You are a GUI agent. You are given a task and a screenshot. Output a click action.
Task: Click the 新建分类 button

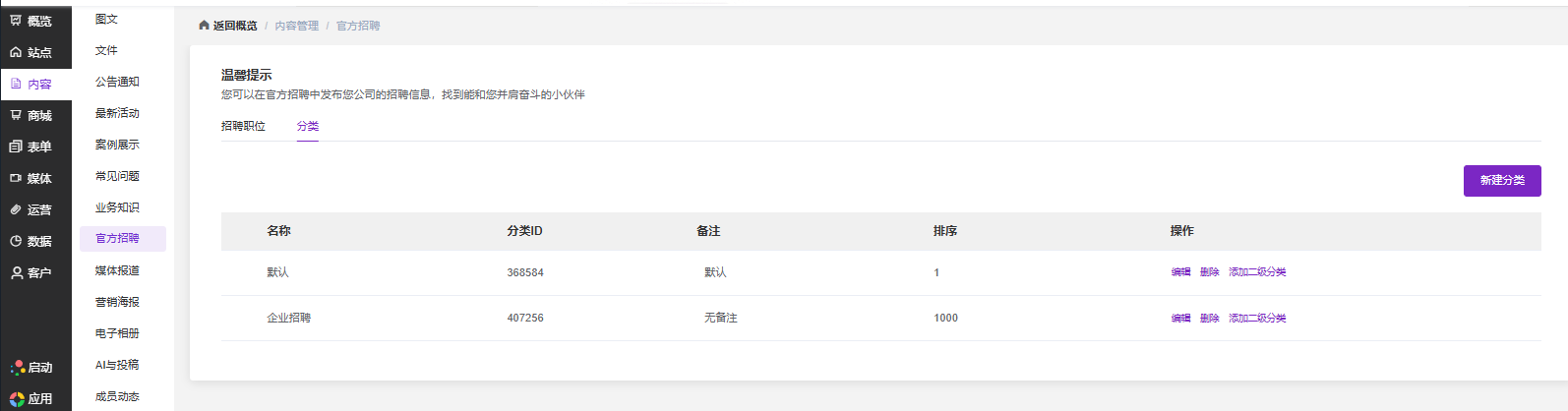click(x=1501, y=181)
